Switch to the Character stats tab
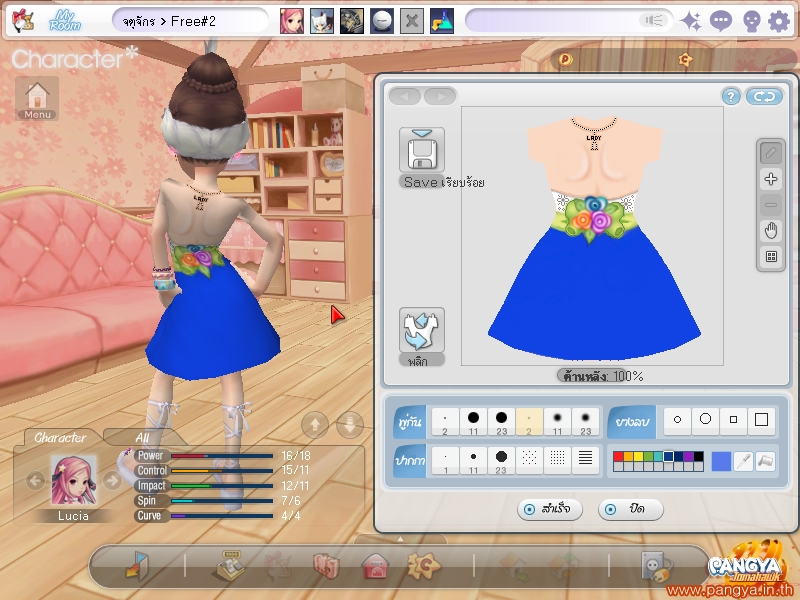The image size is (800, 600). (x=60, y=438)
